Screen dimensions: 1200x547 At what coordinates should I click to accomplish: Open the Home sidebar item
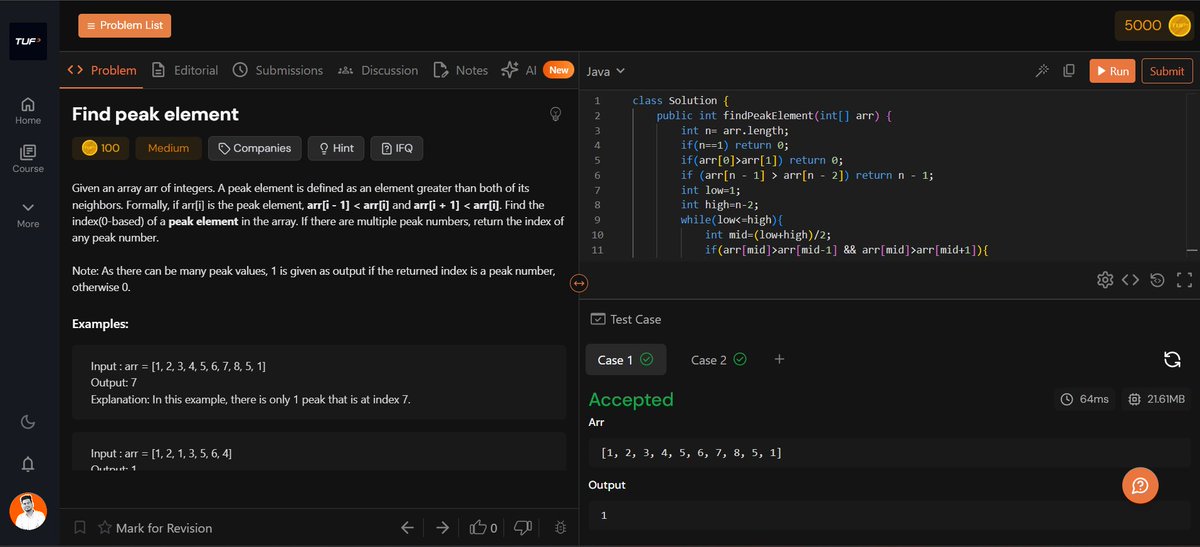click(28, 111)
